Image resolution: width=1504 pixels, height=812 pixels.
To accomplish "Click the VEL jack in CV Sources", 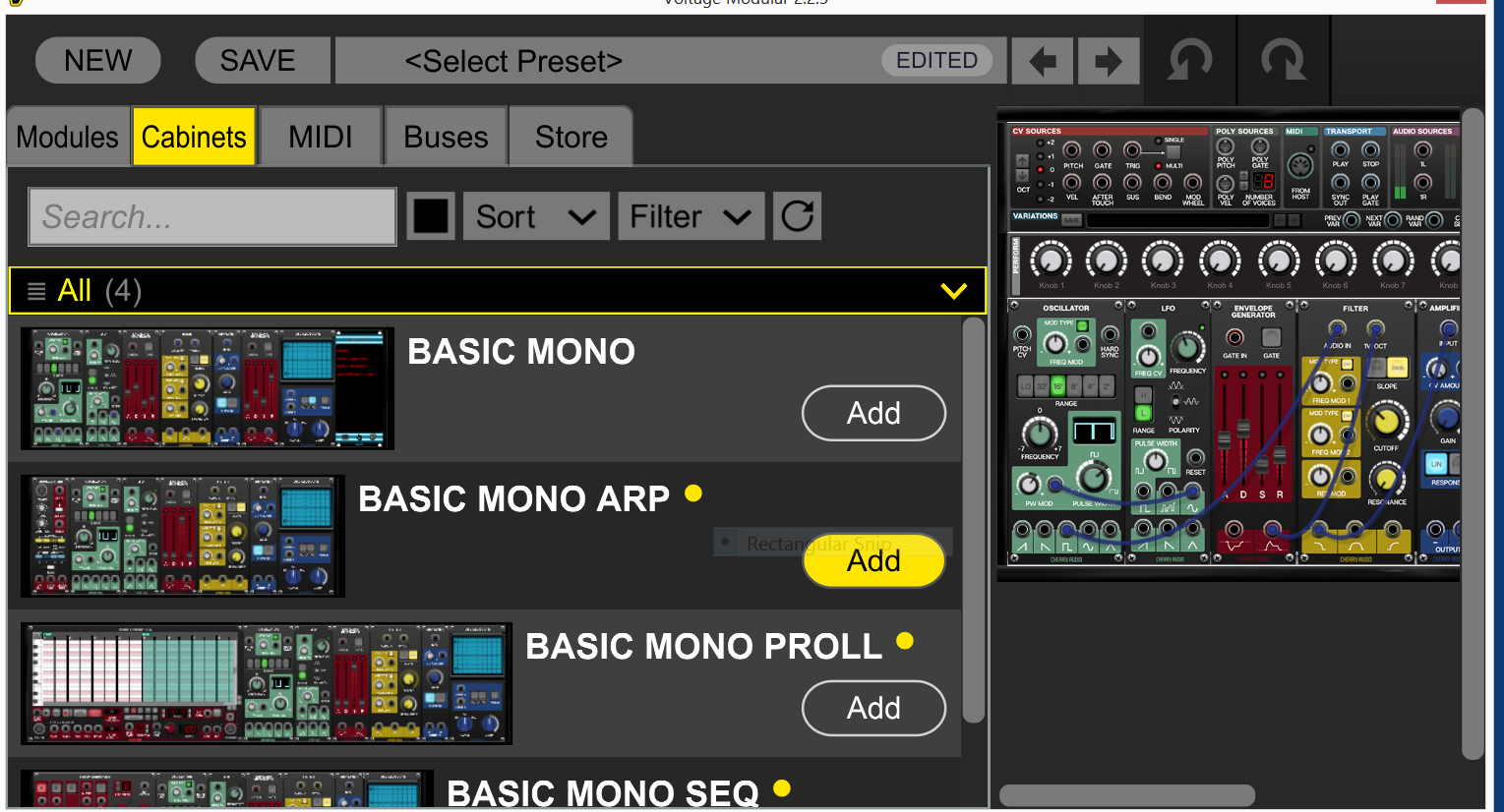I will click(x=1072, y=182).
